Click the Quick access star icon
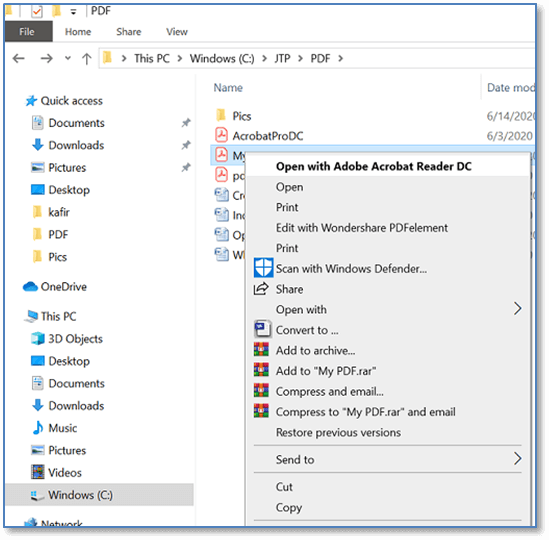 31,101
